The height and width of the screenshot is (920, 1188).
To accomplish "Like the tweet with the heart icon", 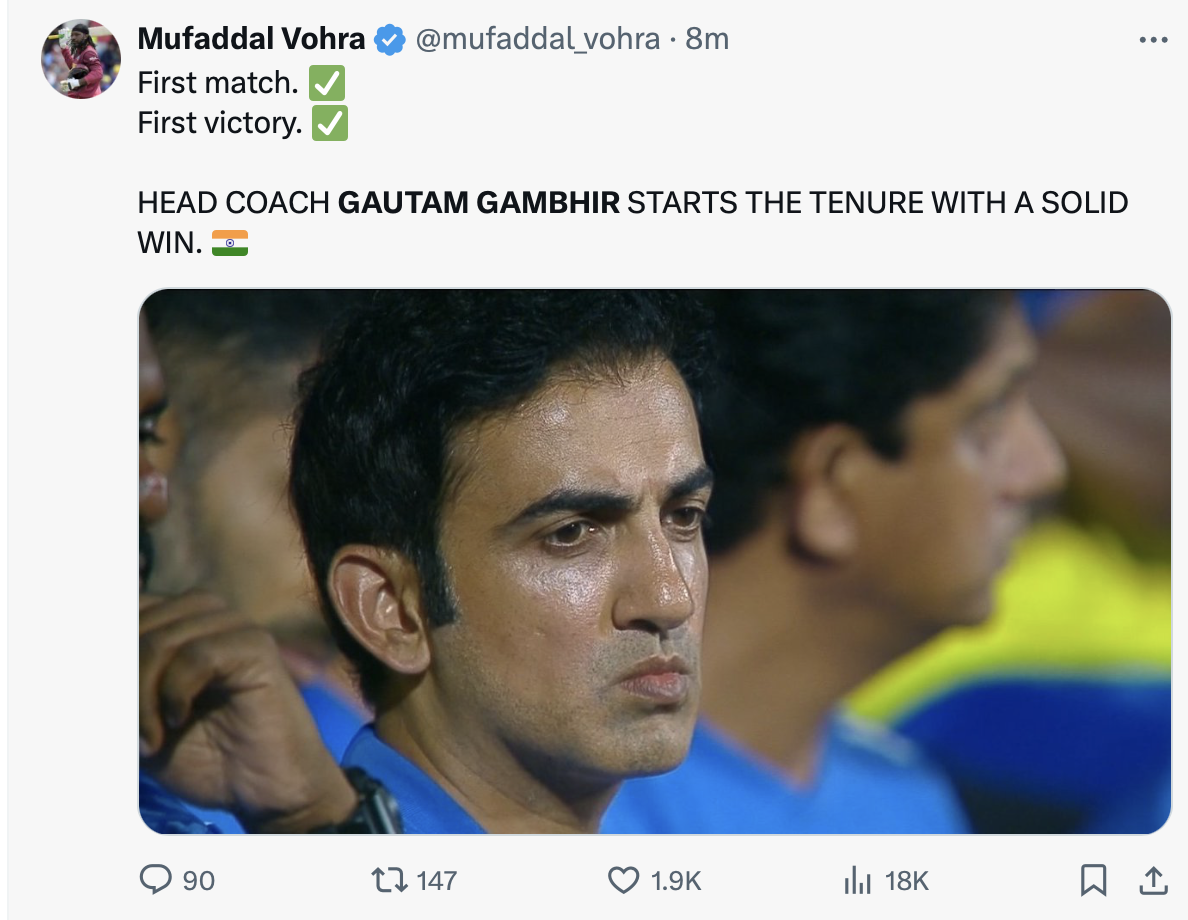I will click(x=623, y=880).
